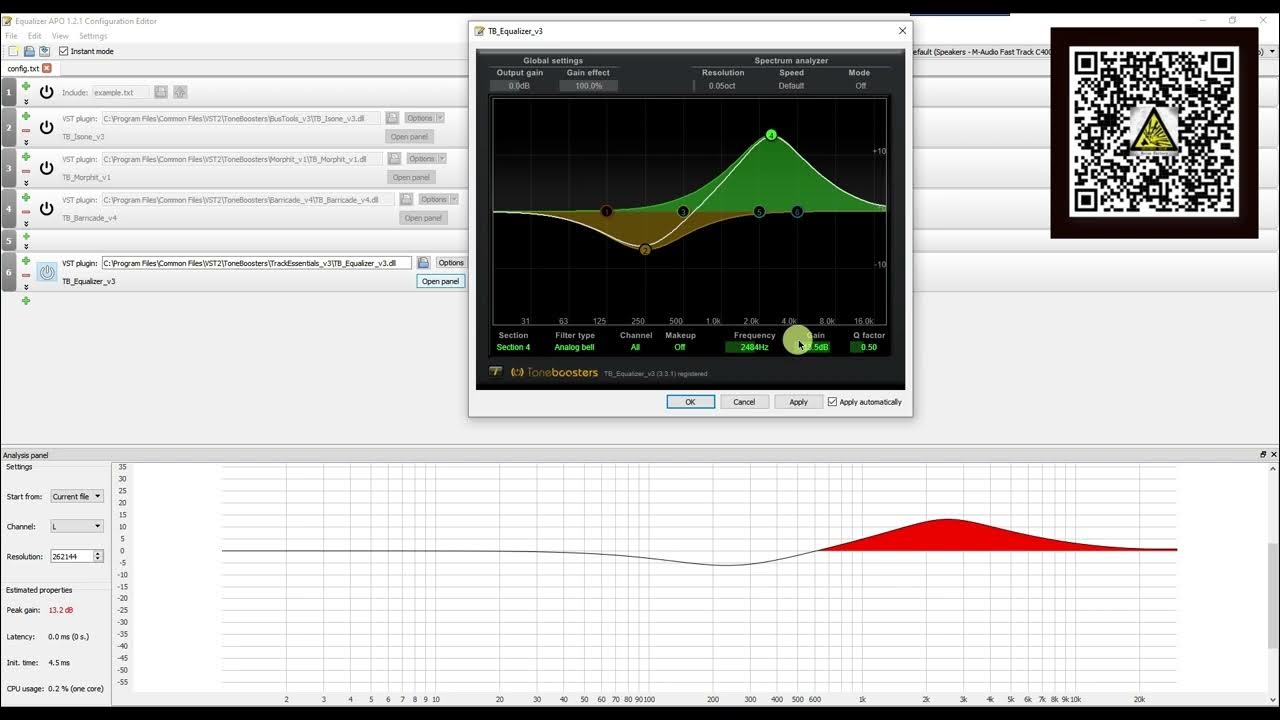Create a new configuration file from toolbar

pos(13,51)
